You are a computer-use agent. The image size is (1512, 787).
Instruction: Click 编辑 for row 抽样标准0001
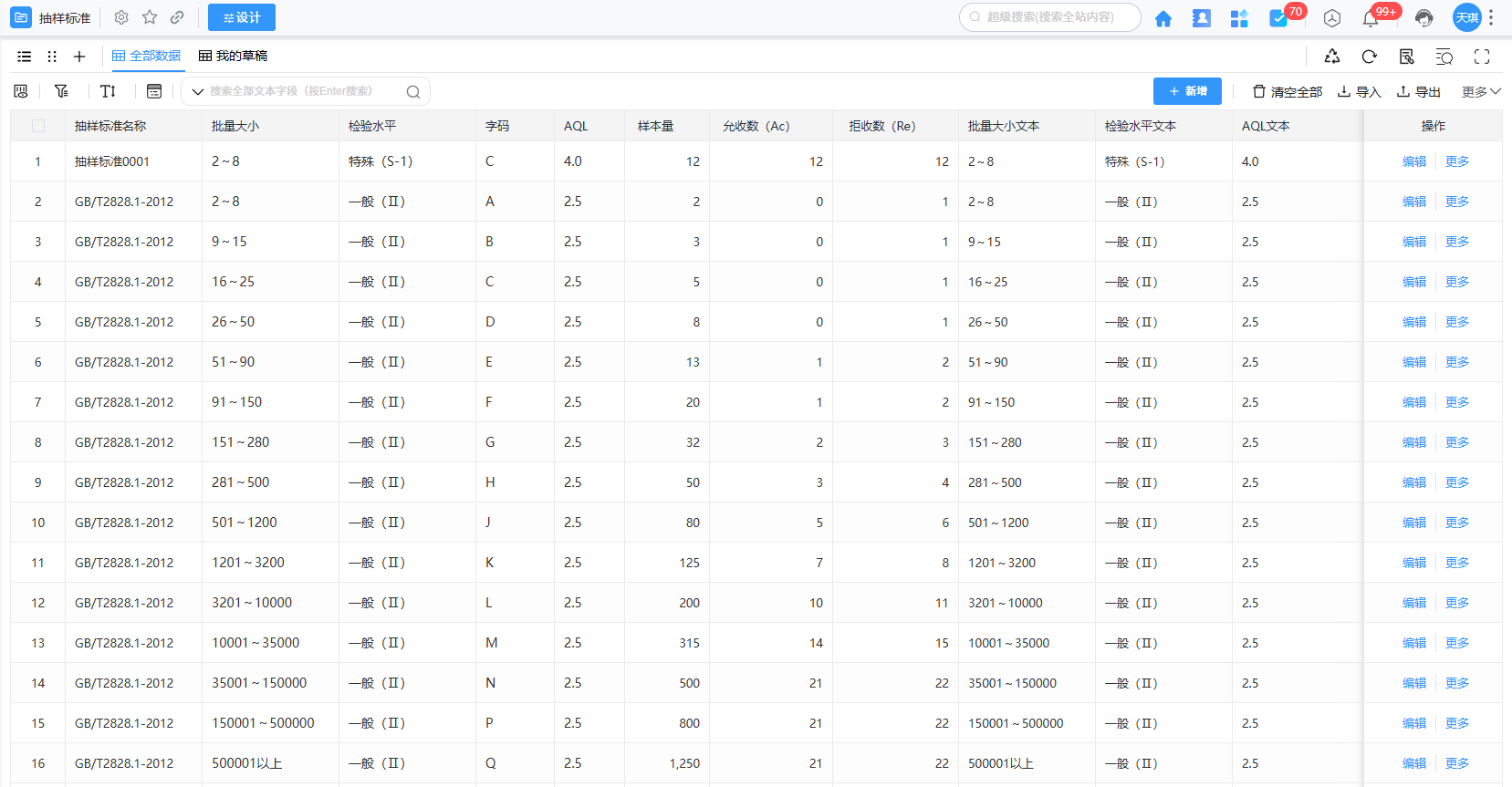click(x=1414, y=161)
